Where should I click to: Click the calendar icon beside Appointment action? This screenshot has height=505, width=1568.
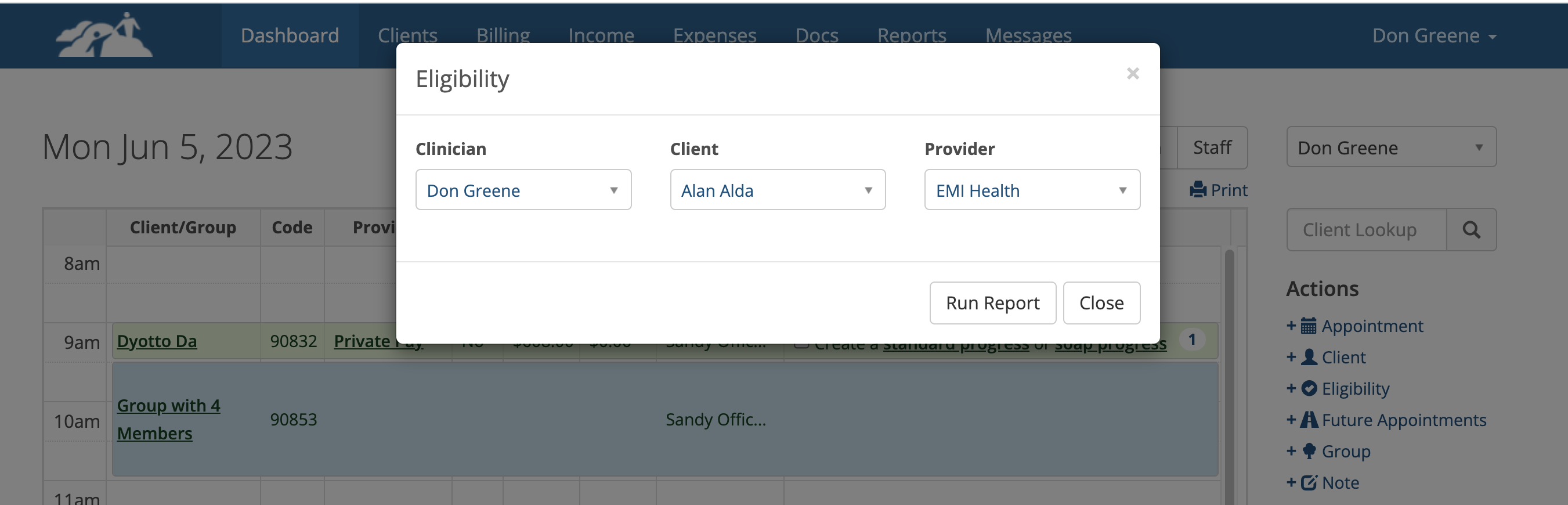(1308, 326)
